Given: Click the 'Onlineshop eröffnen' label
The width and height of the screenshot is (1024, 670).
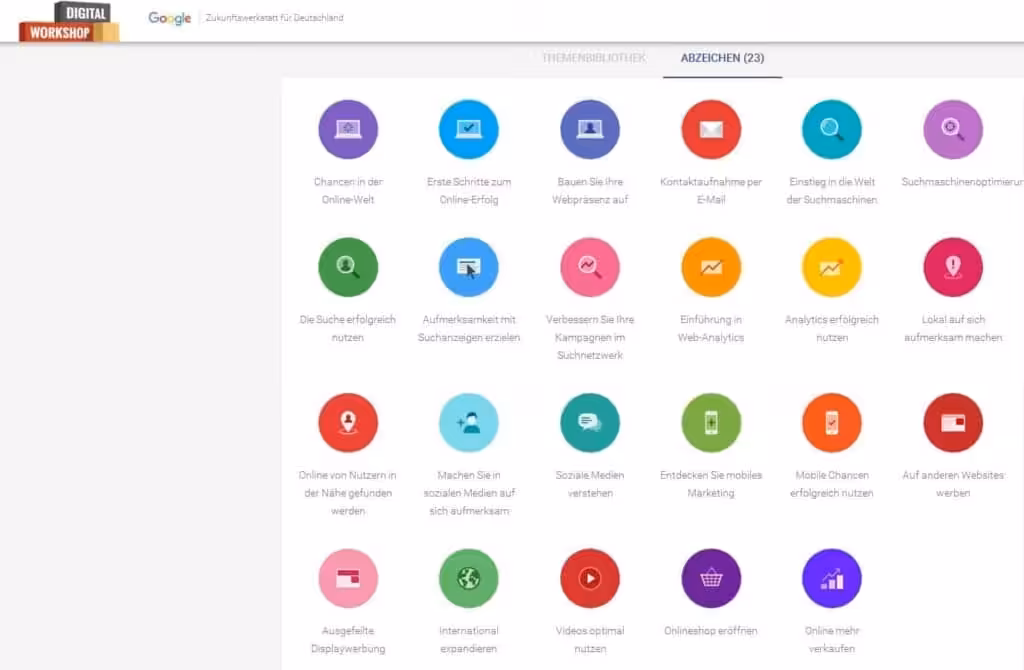Looking at the screenshot, I should coord(711,631).
